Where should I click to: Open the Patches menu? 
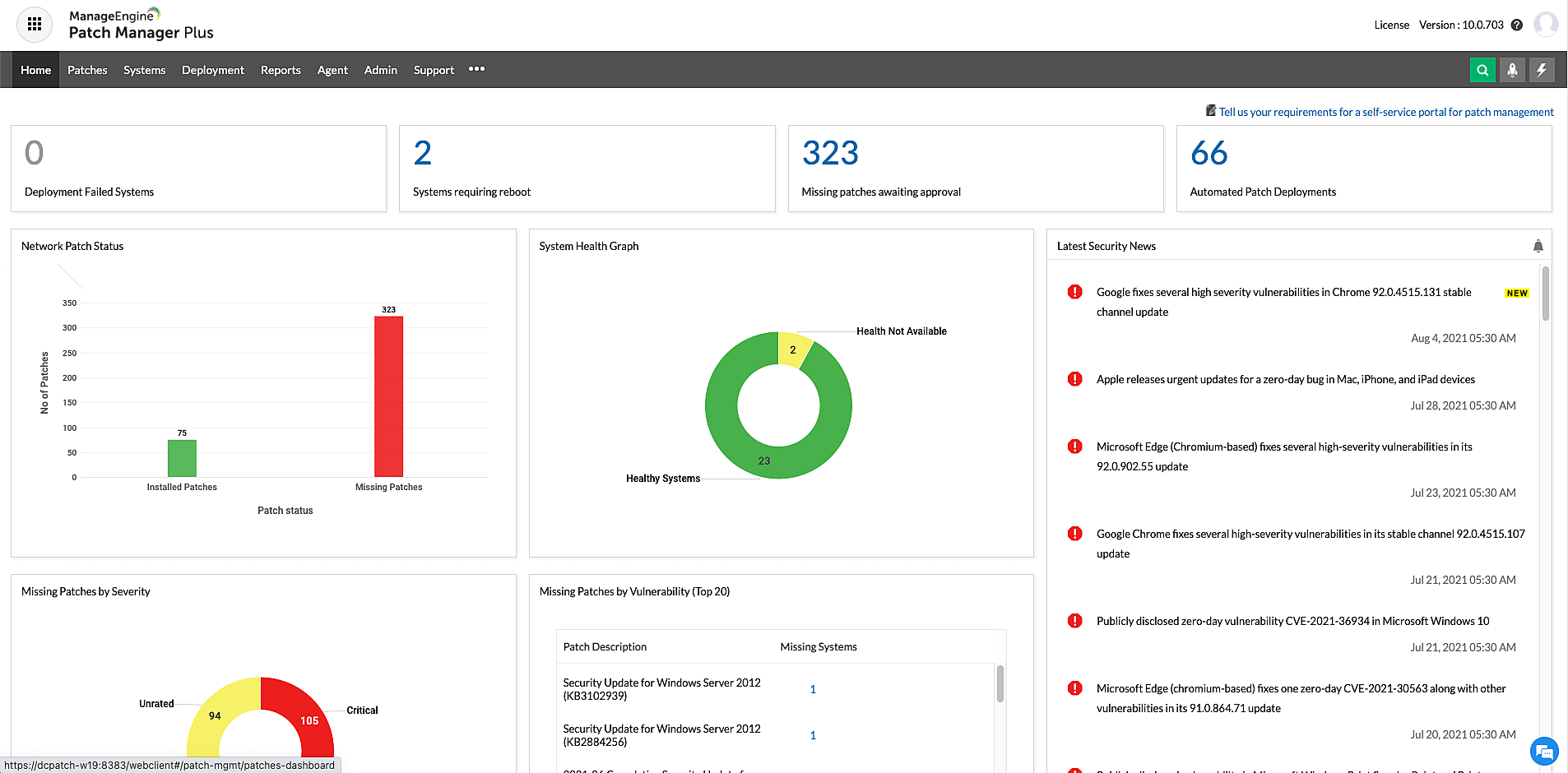[87, 70]
